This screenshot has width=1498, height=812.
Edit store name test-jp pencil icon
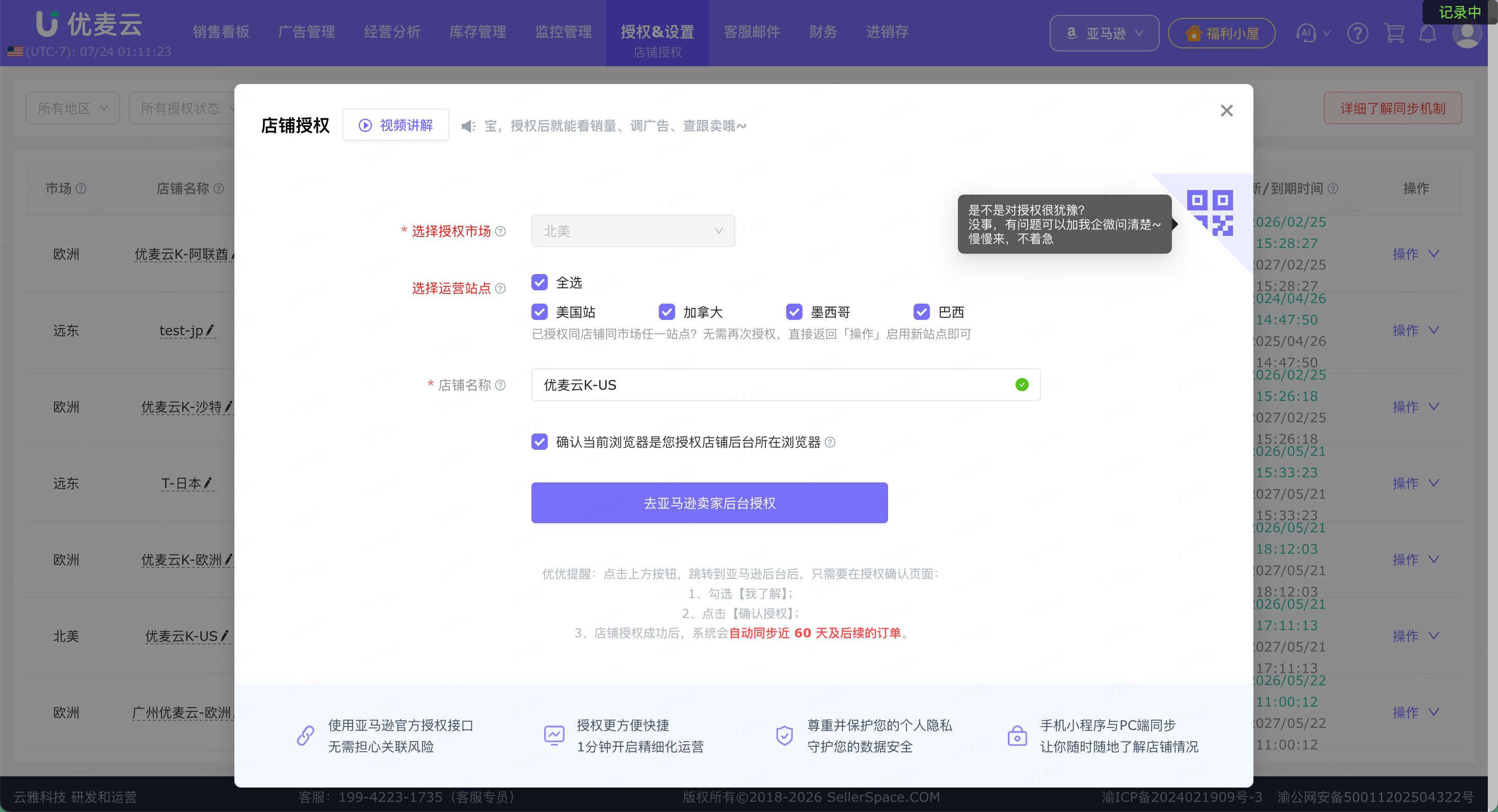(x=210, y=330)
